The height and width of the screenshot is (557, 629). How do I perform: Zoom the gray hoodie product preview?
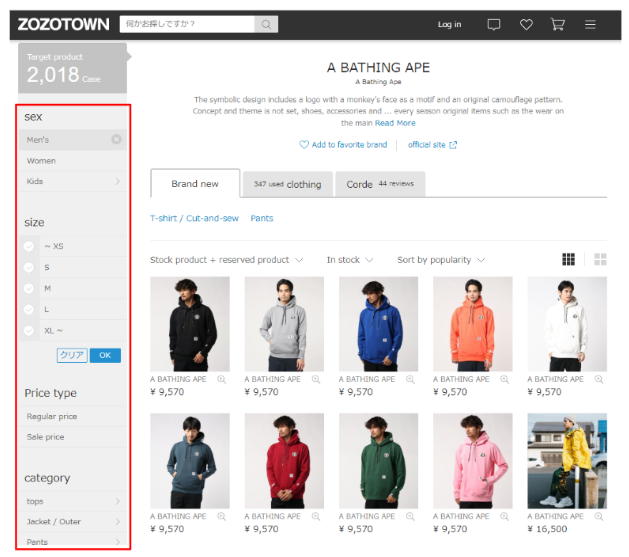pyautogui.click(x=316, y=379)
